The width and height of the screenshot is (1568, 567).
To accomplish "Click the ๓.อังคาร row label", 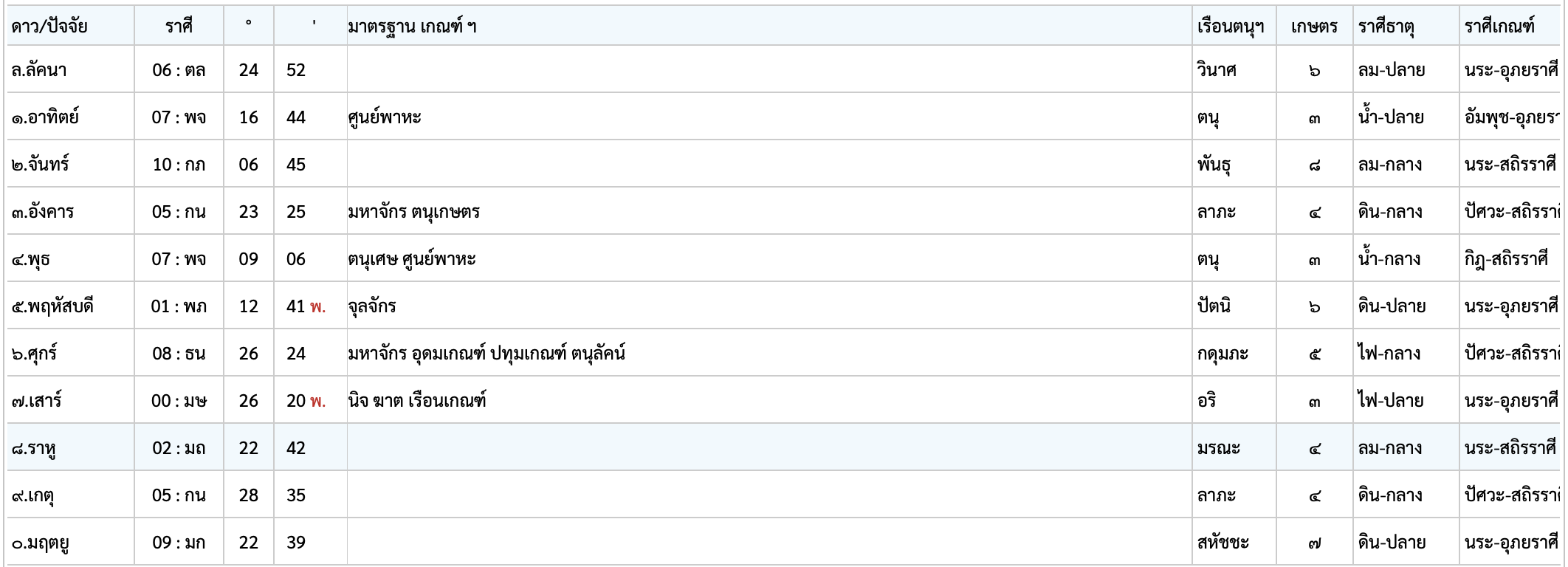I will pos(43,212).
